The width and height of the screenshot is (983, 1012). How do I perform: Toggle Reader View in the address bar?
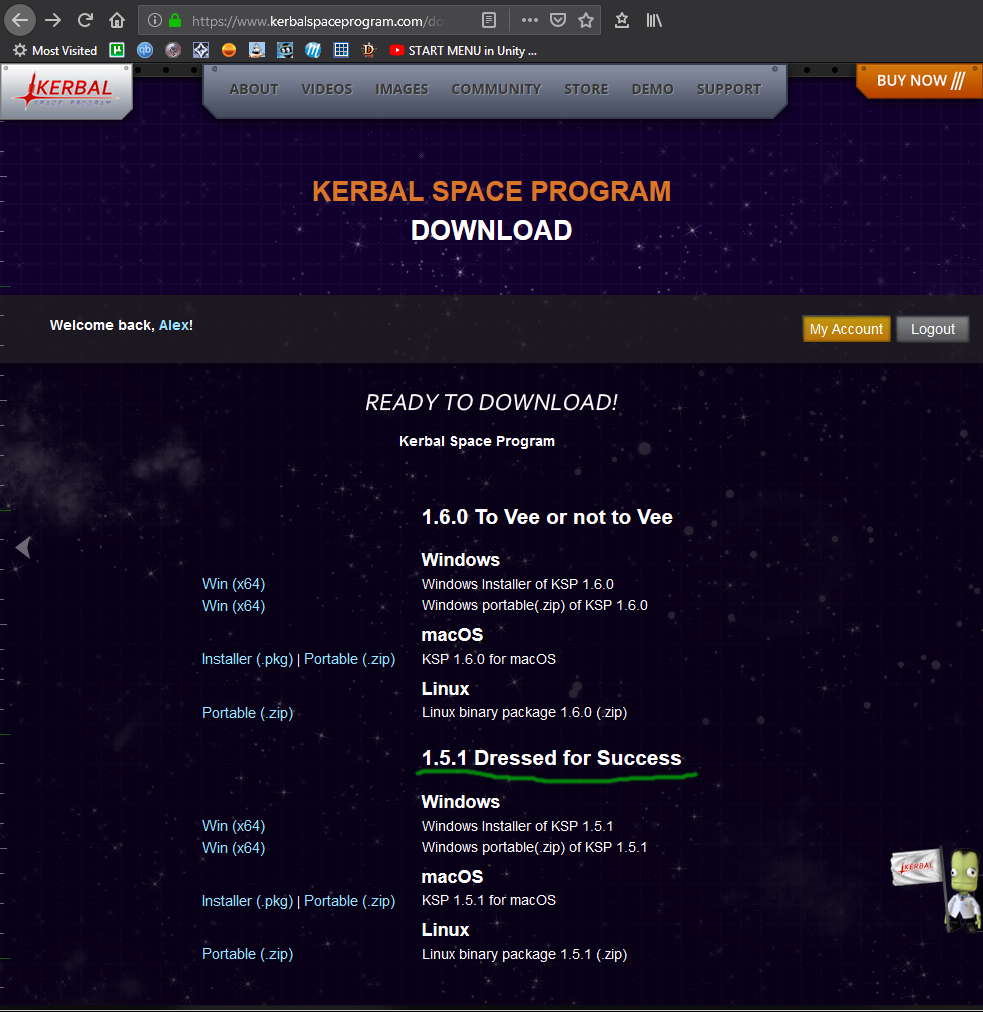488,20
